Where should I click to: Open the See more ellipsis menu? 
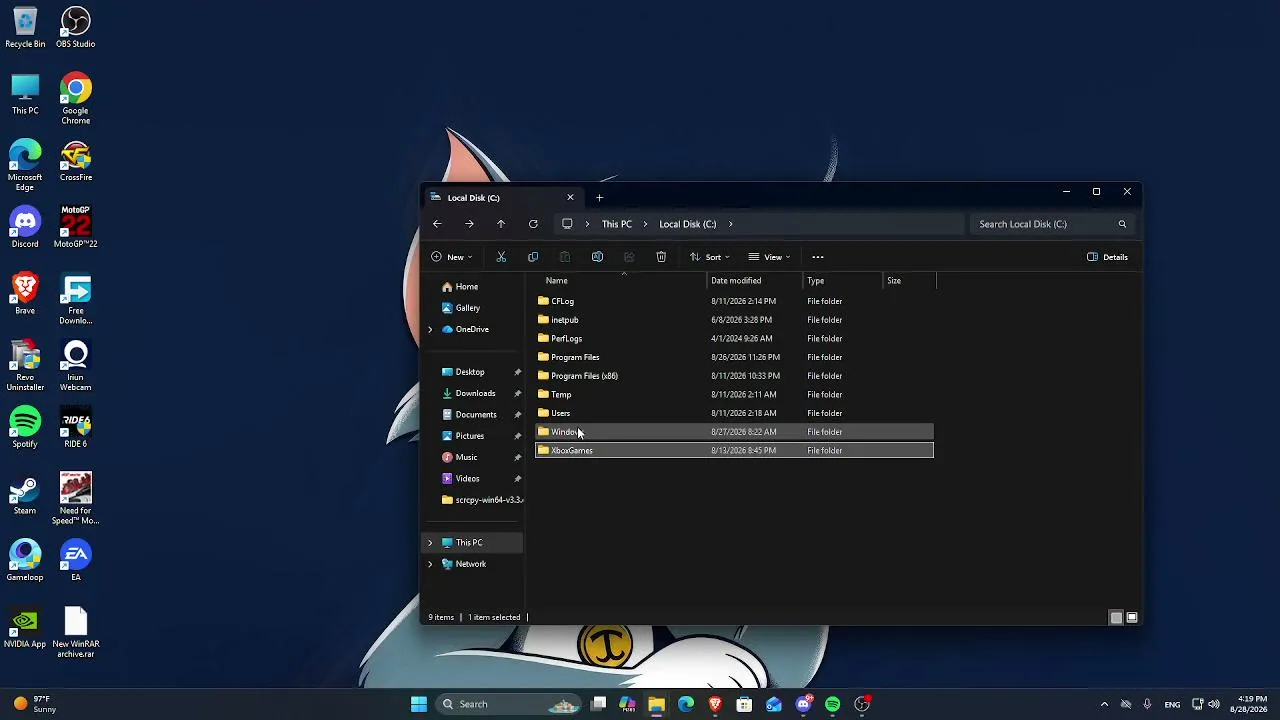tap(818, 257)
